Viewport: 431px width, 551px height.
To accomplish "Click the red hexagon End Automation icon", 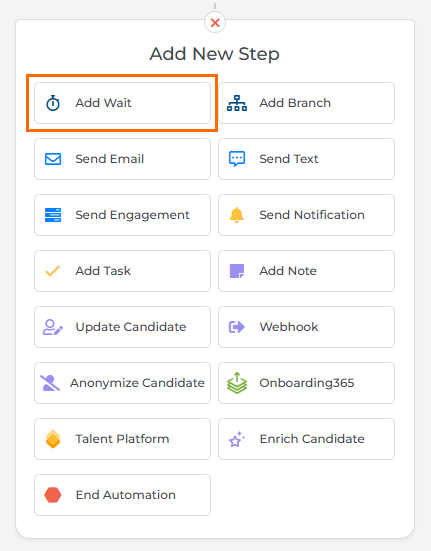I will click(53, 495).
